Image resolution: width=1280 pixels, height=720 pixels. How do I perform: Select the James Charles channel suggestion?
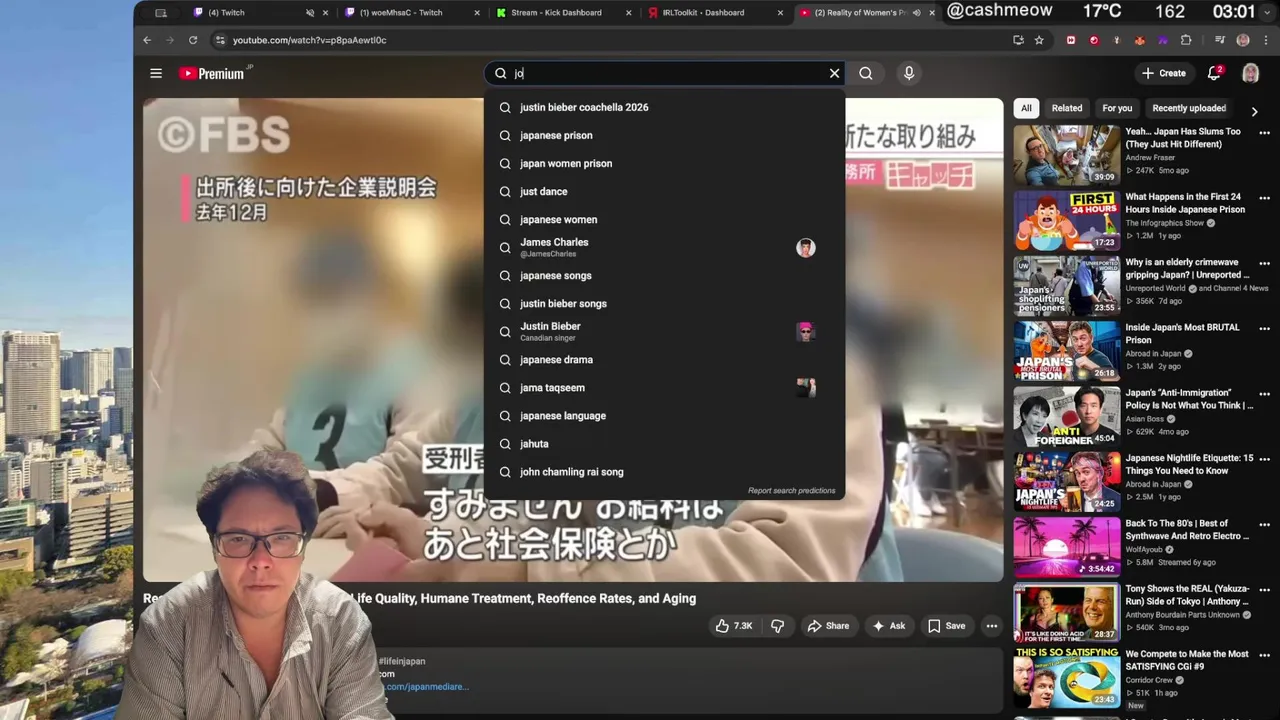click(x=665, y=247)
